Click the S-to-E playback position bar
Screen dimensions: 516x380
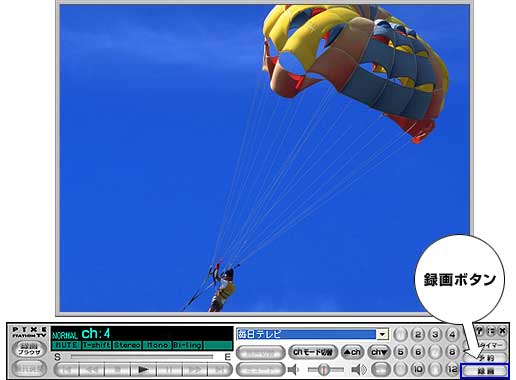pos(142,357)
